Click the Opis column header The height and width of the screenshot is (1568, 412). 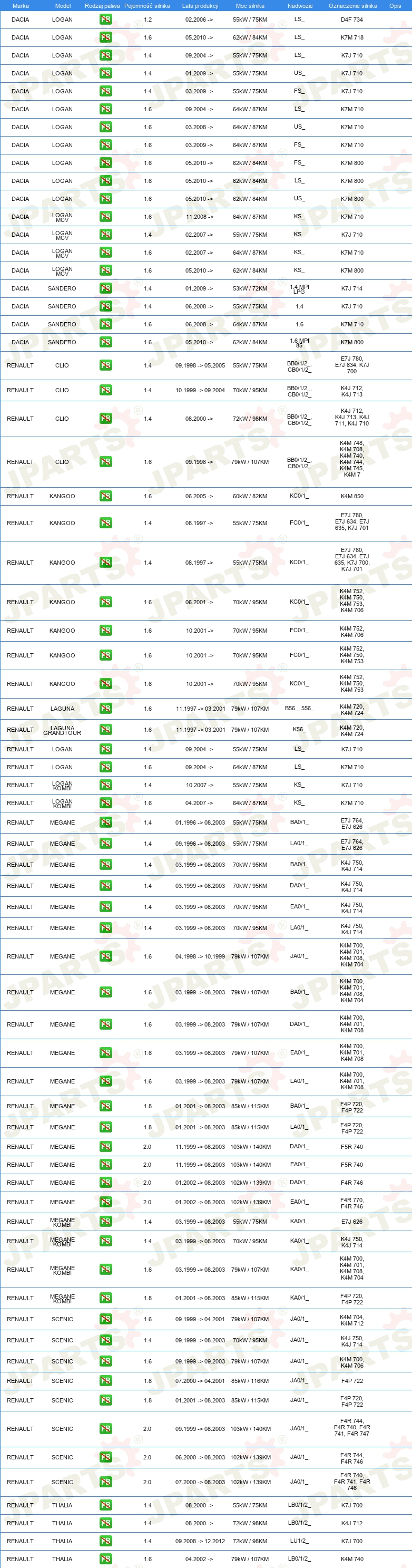pos(395,5)
